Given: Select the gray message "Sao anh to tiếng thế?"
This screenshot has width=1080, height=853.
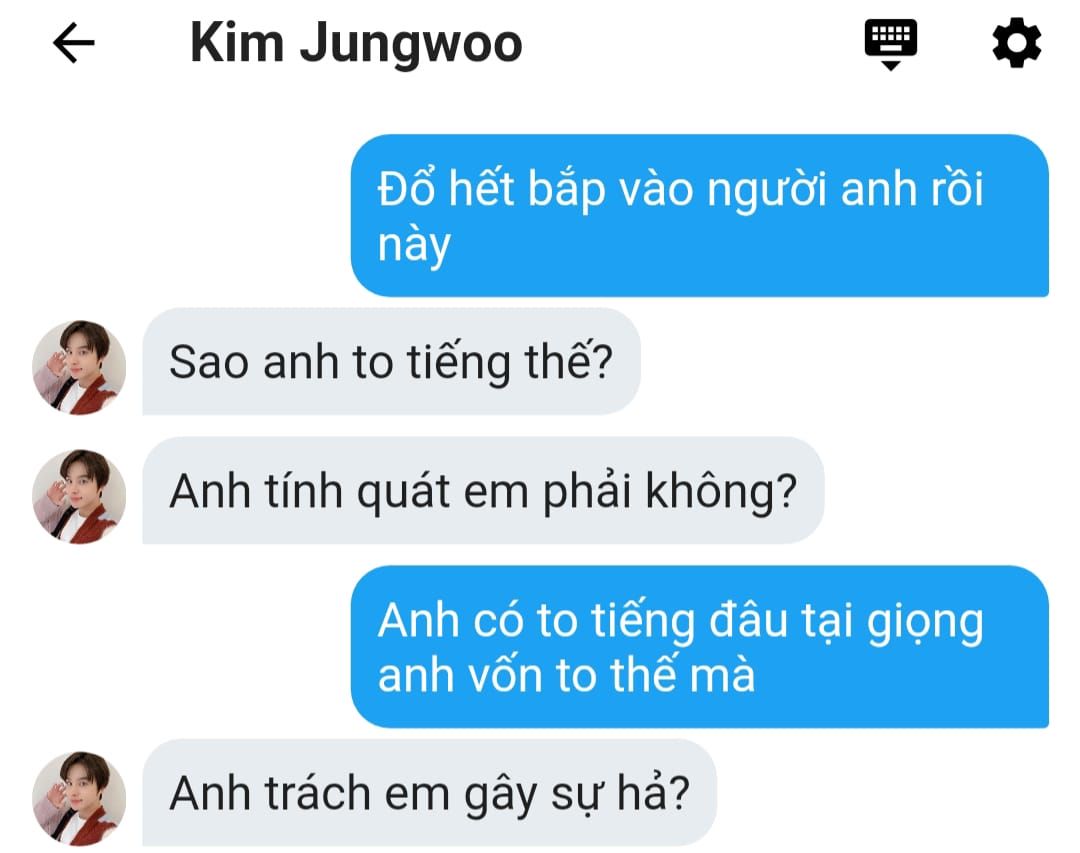Looking at the screenshot, I should point(391,362).
